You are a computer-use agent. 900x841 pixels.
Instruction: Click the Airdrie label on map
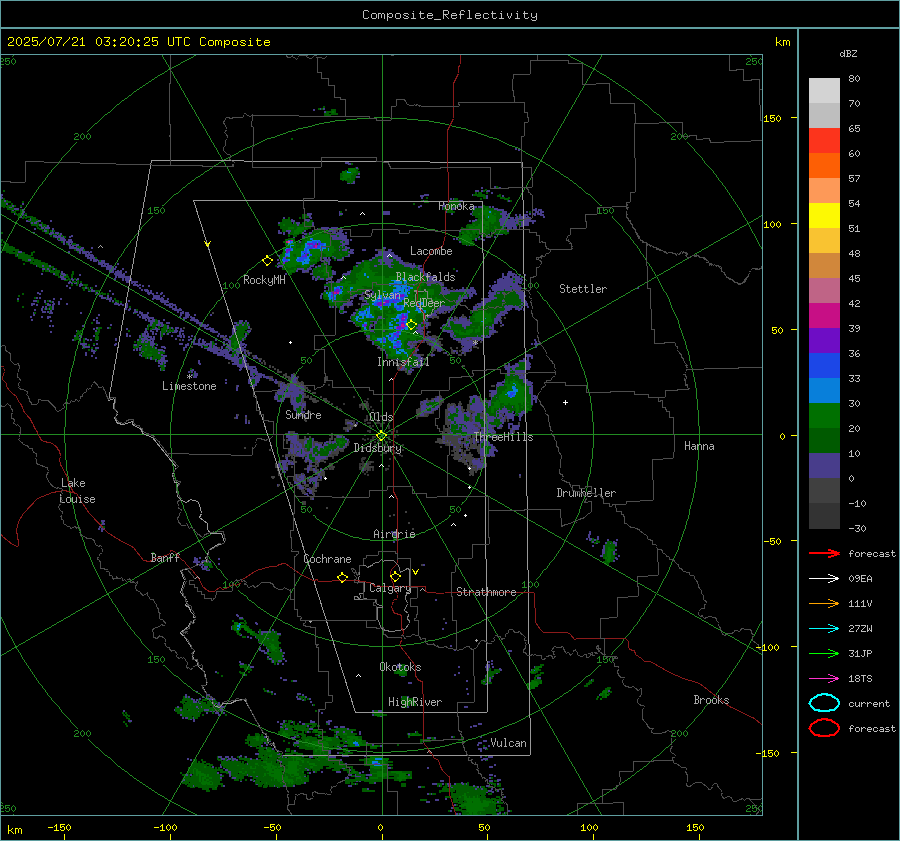pyautogui.click(x=394, y=534)
